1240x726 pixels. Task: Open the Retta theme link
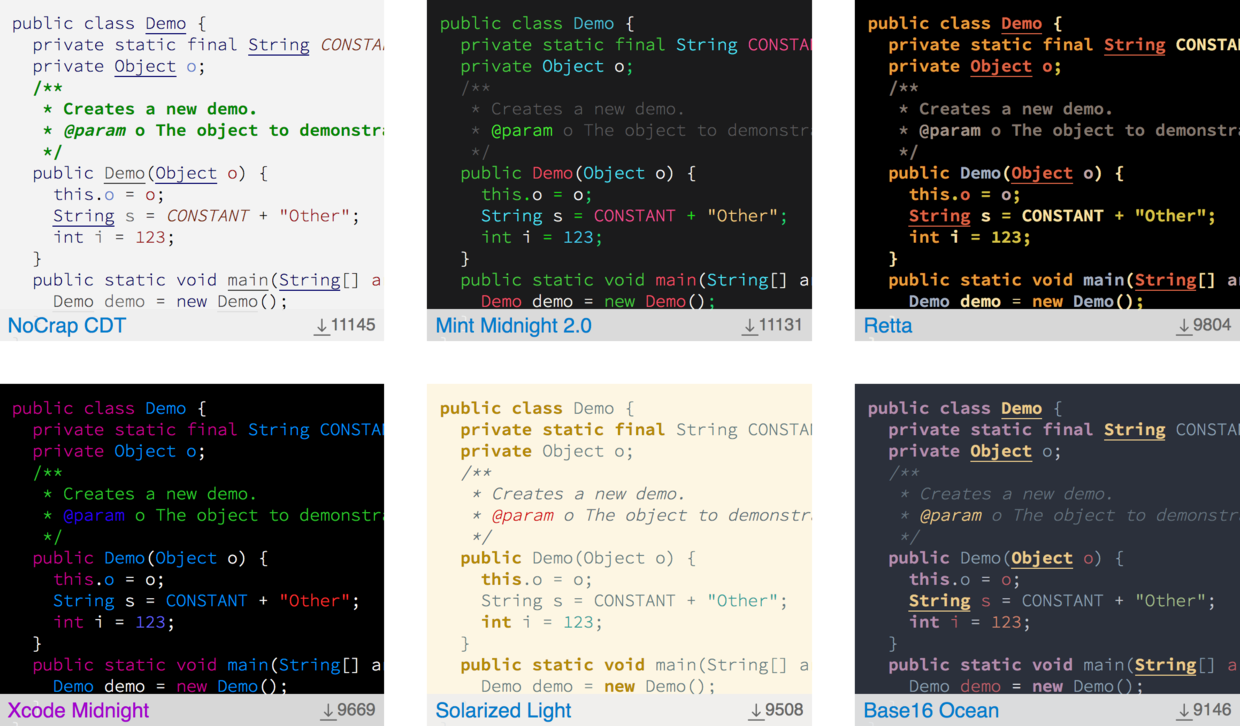[x=888, y=325]
